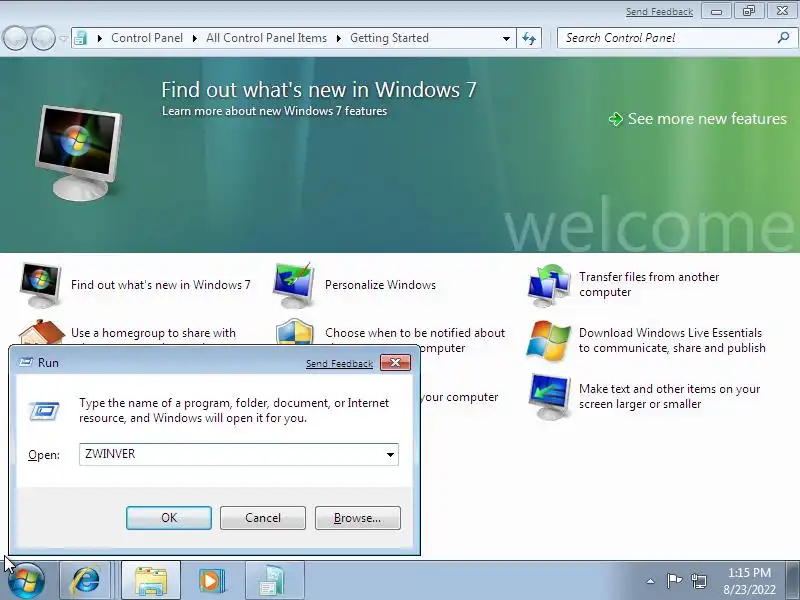800x600 pixels.
Task: Expand arrow before Control Panel breadcrumb
Action: coord(99,38)
